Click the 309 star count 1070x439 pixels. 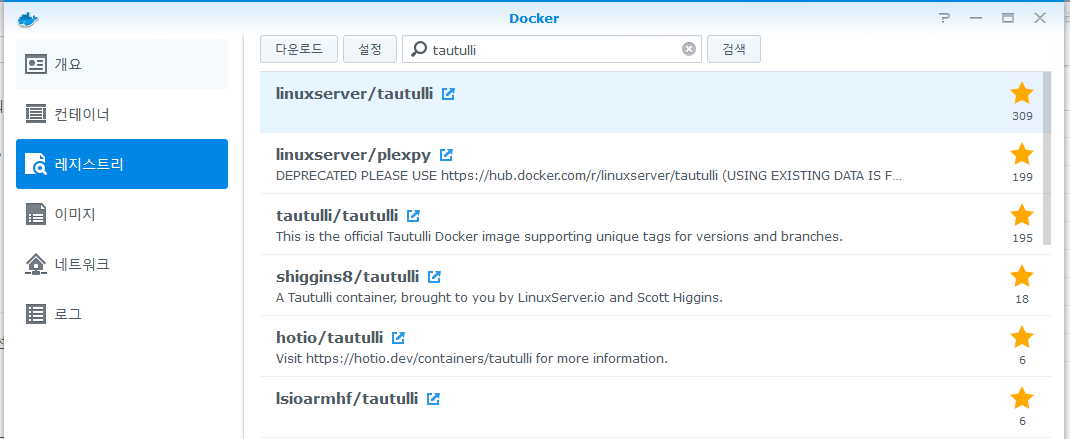(1022, 116)
